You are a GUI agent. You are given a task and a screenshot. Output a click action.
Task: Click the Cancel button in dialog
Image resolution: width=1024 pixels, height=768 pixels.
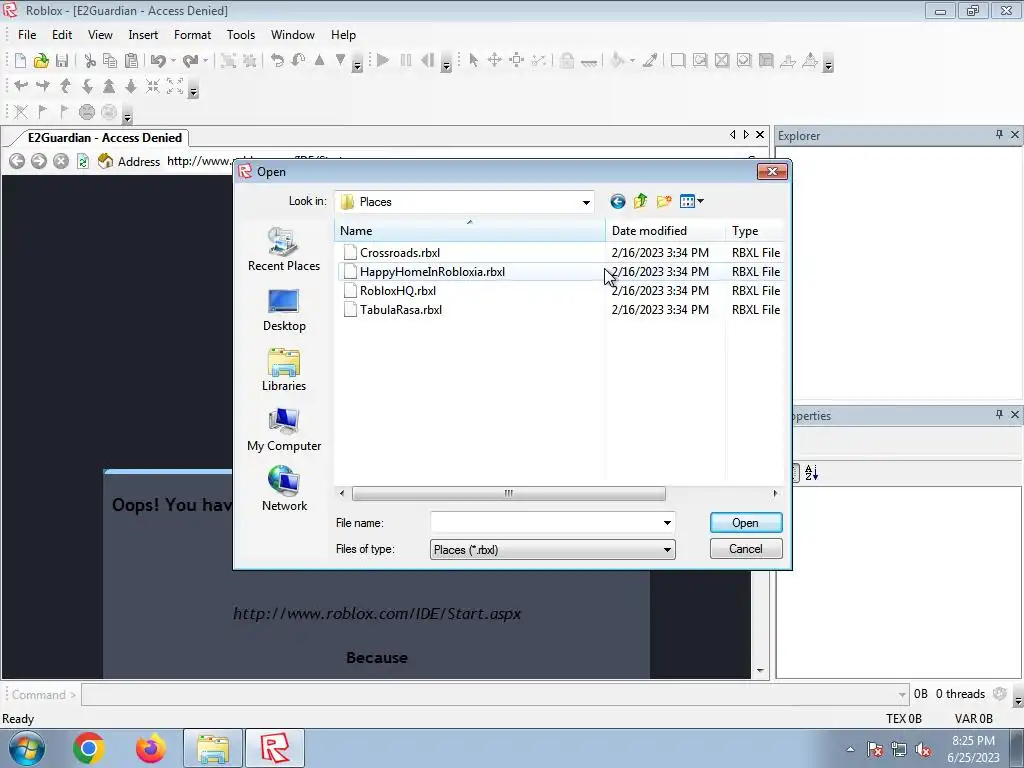point(745,549)
